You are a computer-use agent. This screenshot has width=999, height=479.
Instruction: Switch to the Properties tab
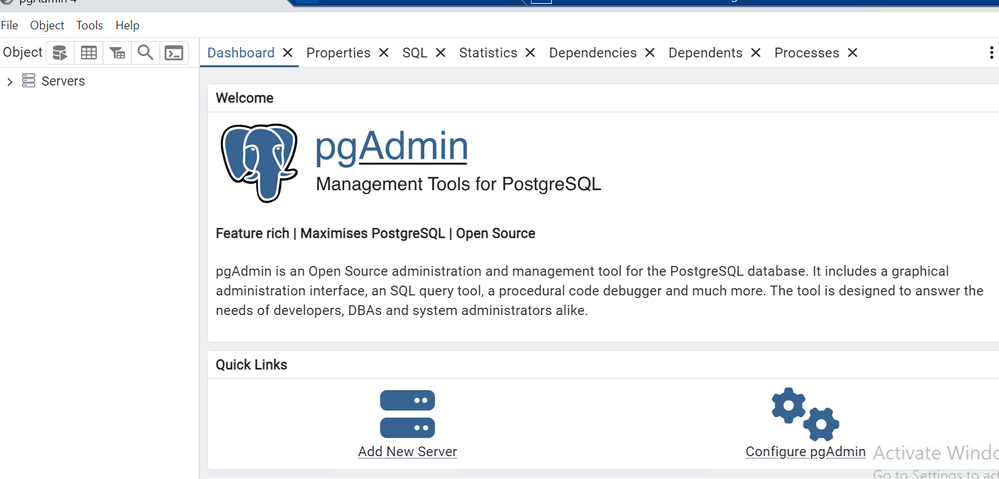338,53
